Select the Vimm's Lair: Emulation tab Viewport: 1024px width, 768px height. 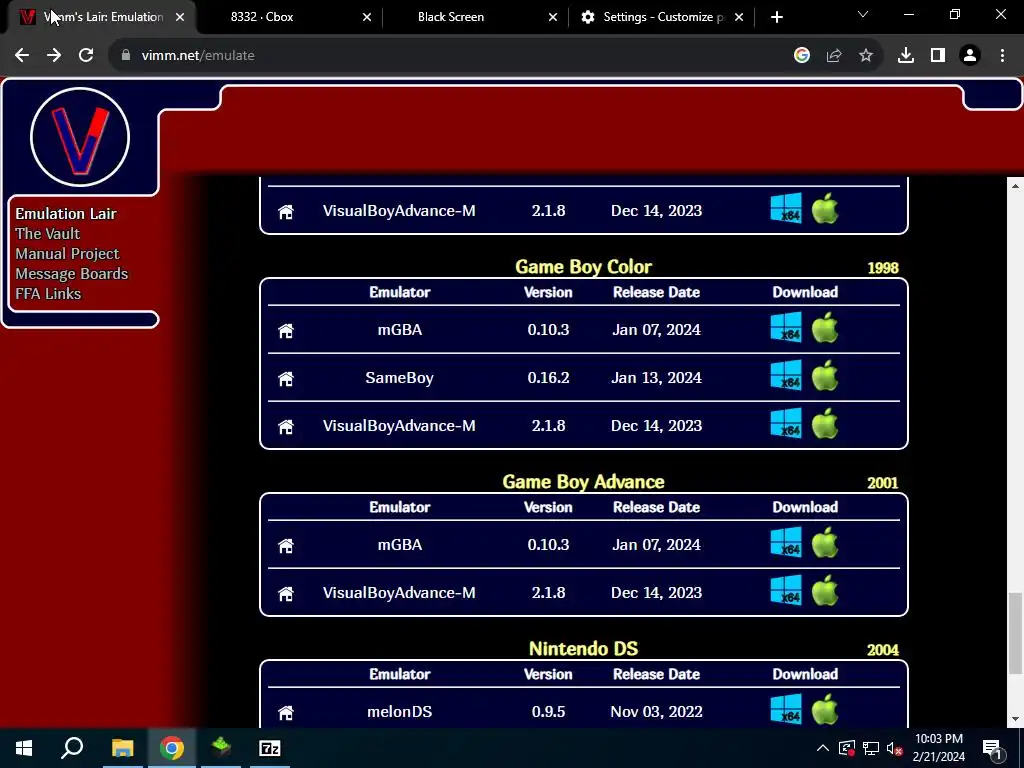click(101, 17)
